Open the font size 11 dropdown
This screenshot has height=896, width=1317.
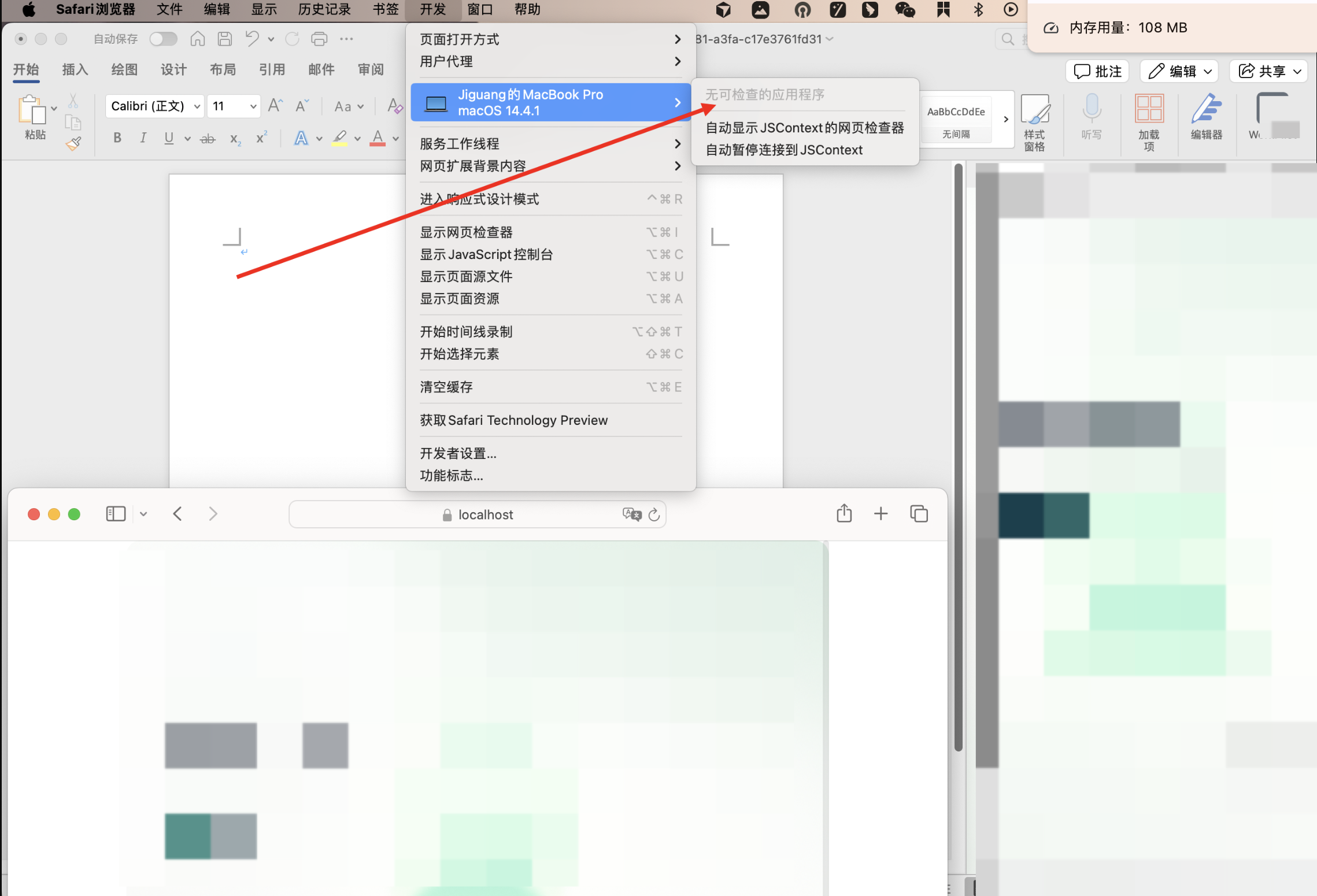click(253, 106)
